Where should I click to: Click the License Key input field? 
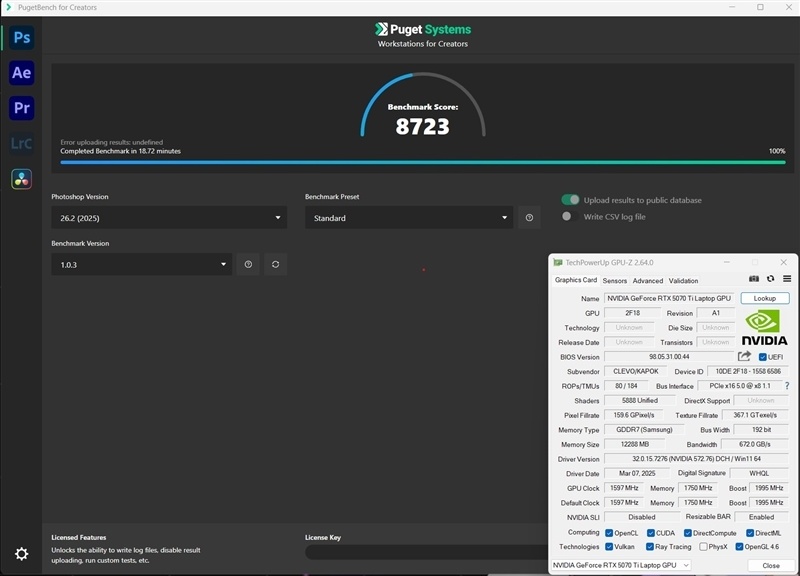pos(426,552)
